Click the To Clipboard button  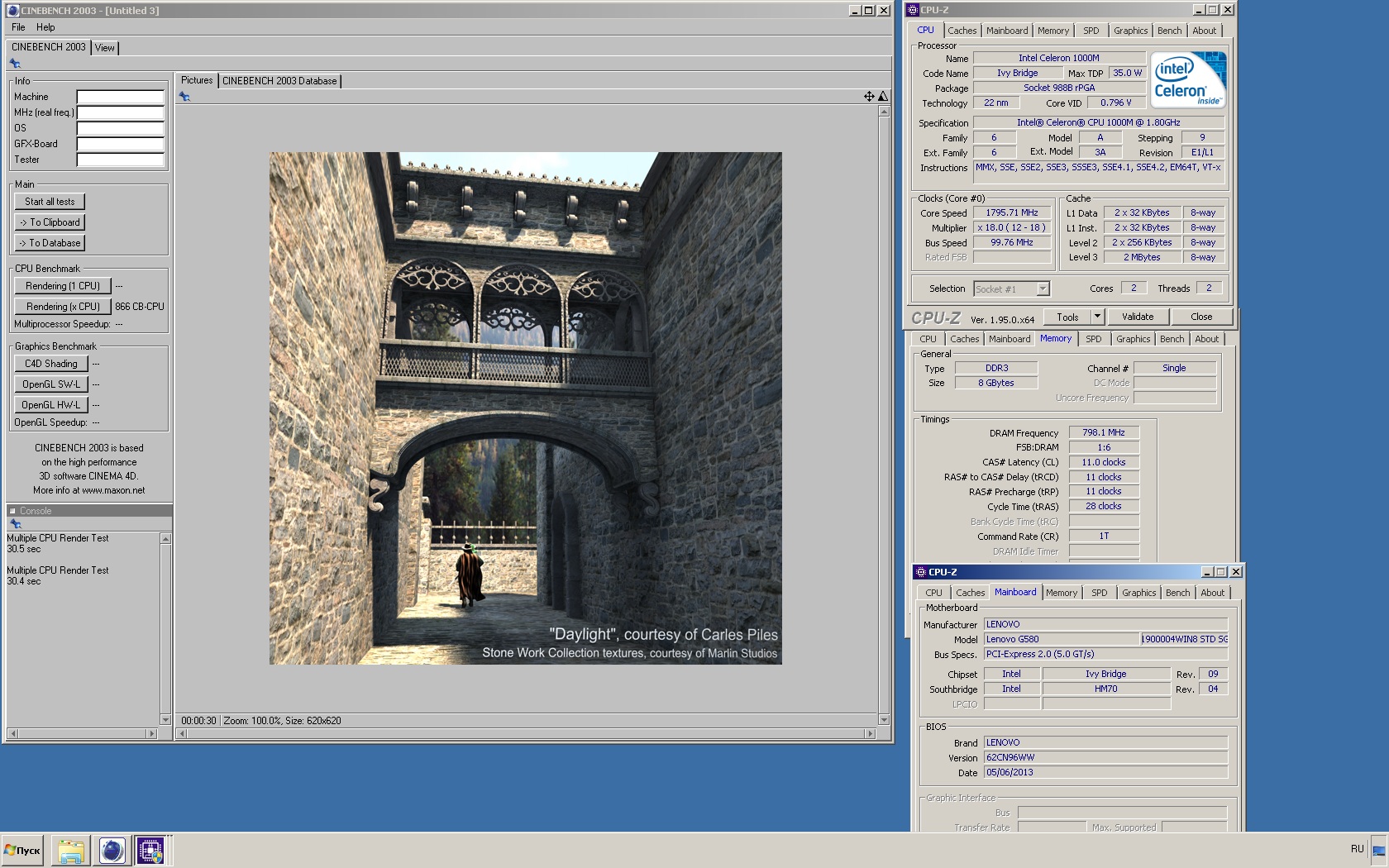(50, 222)
